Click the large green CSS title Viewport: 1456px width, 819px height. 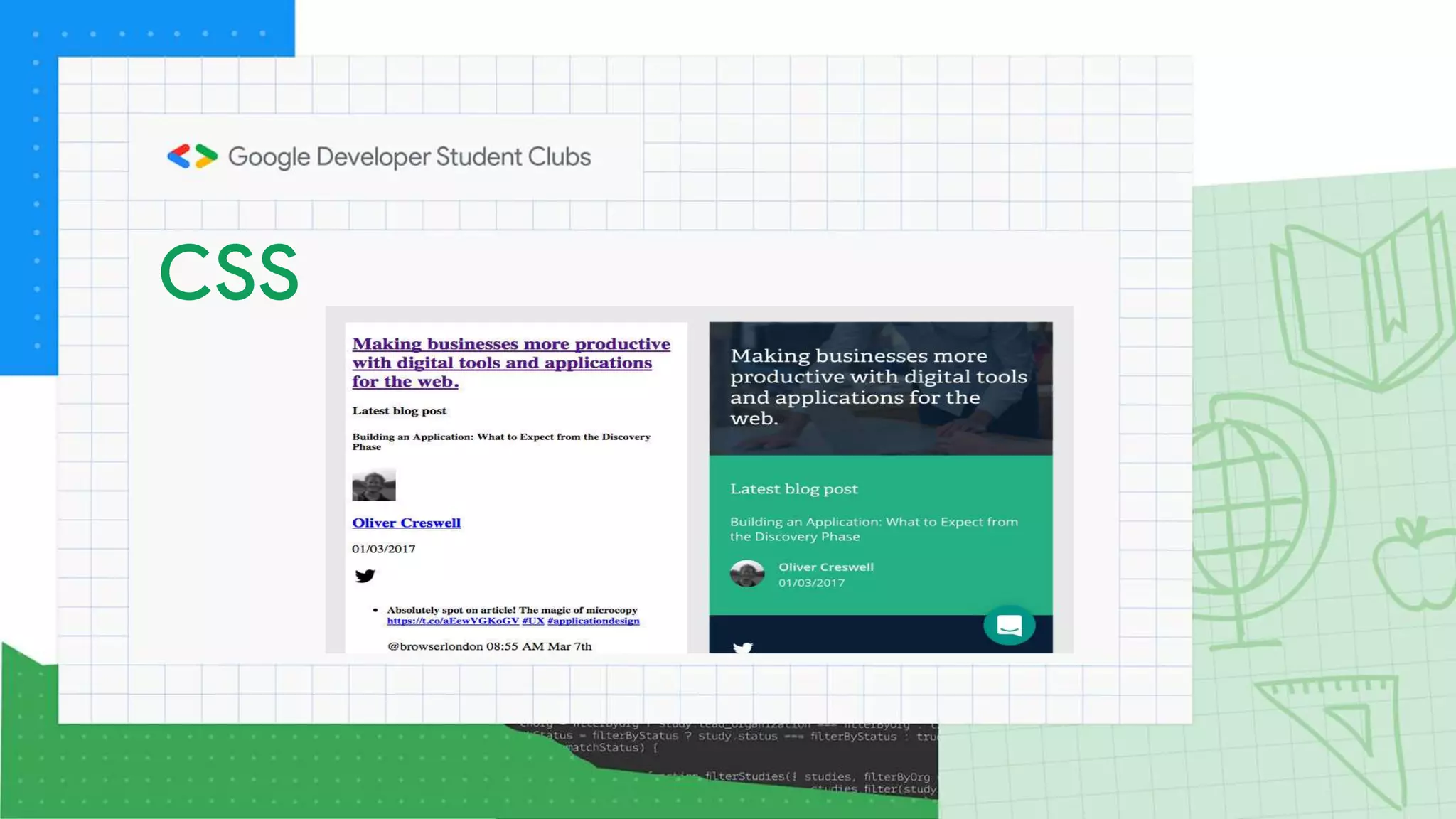[x=229, y=272]
